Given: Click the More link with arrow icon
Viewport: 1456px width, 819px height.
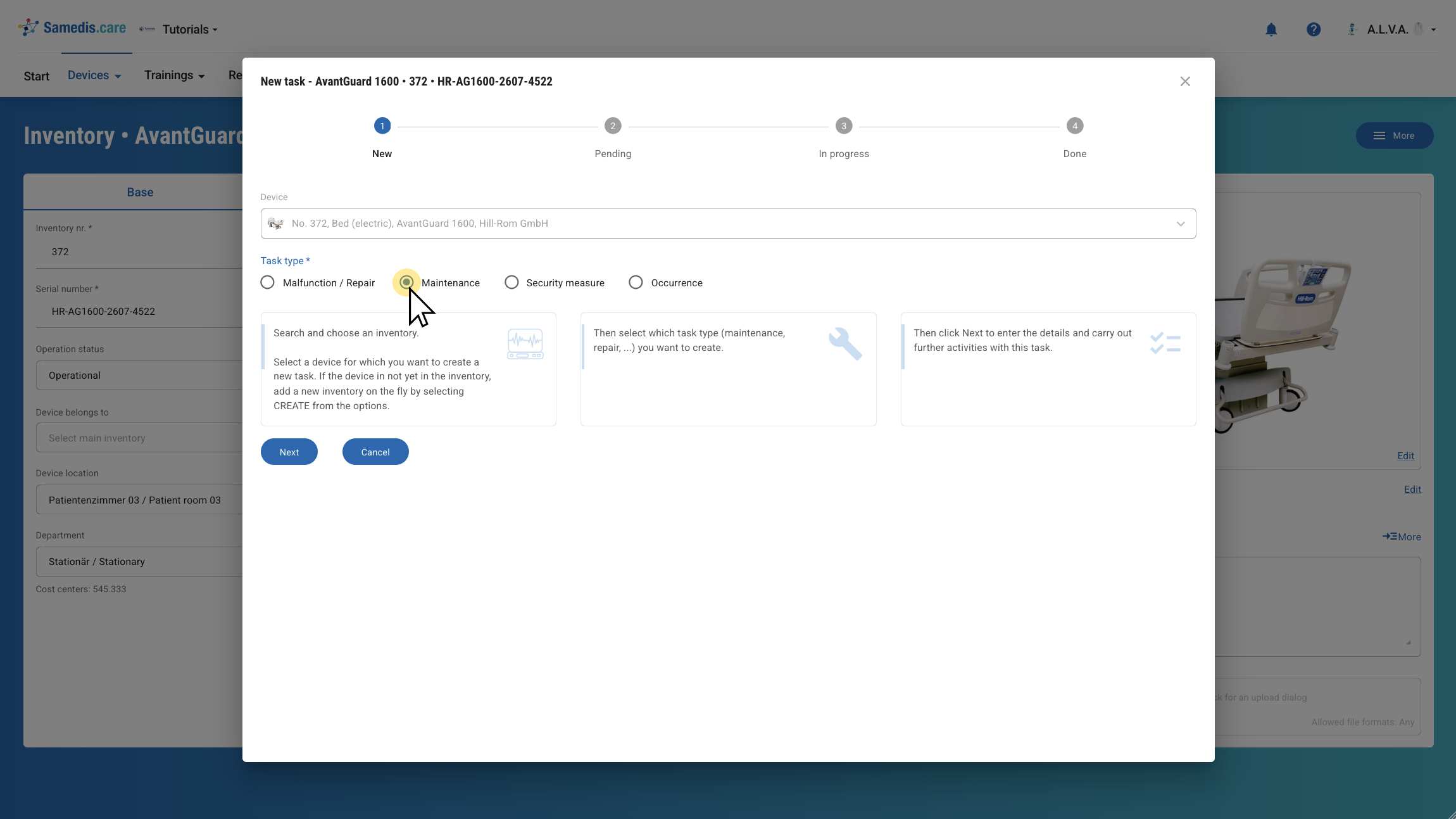Looking at the screenshot, I should point(1402,537).
